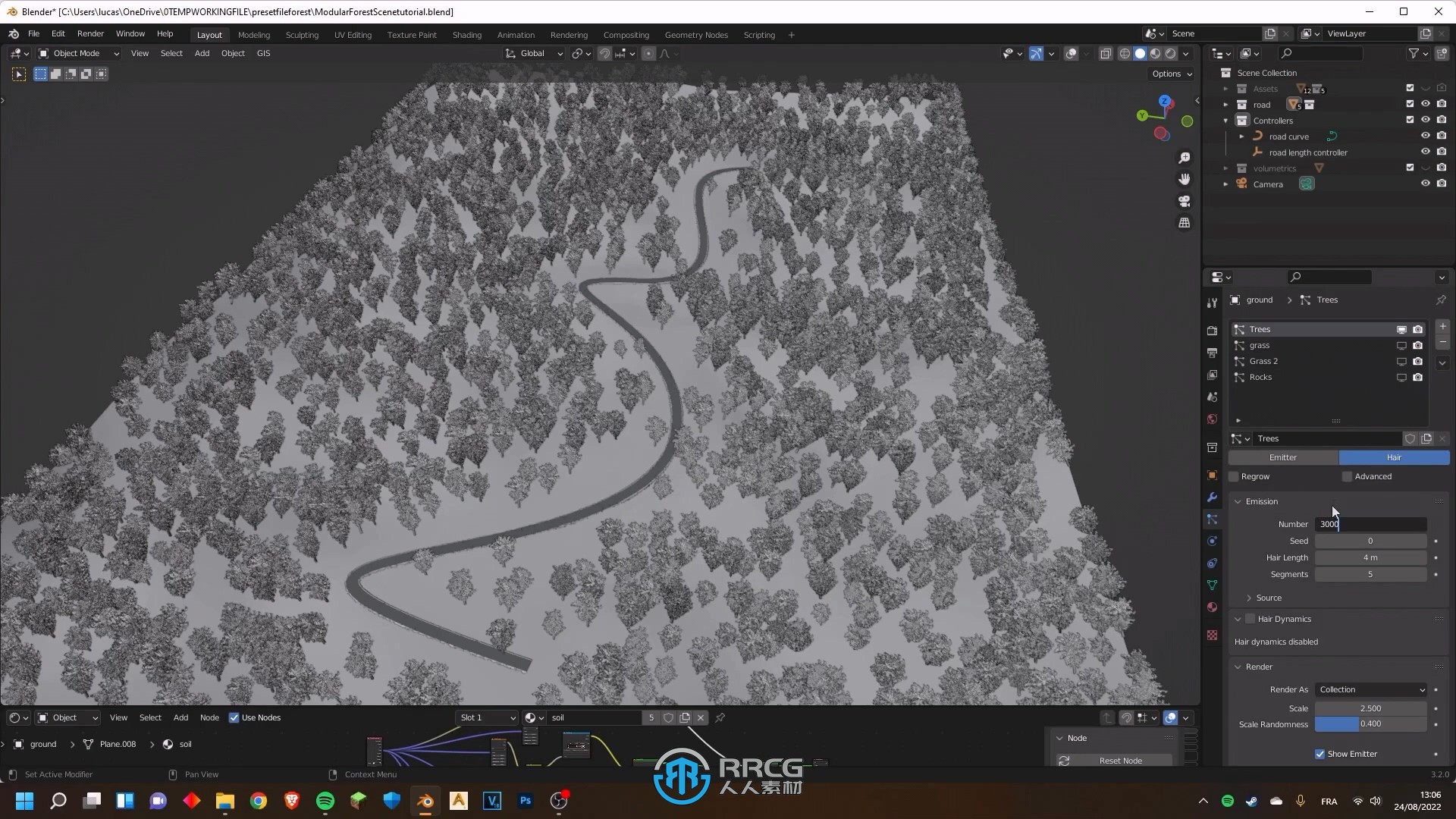Toggle visibility of Trees particle system
Screen dimensions: 1456x819
point(1400,329)
